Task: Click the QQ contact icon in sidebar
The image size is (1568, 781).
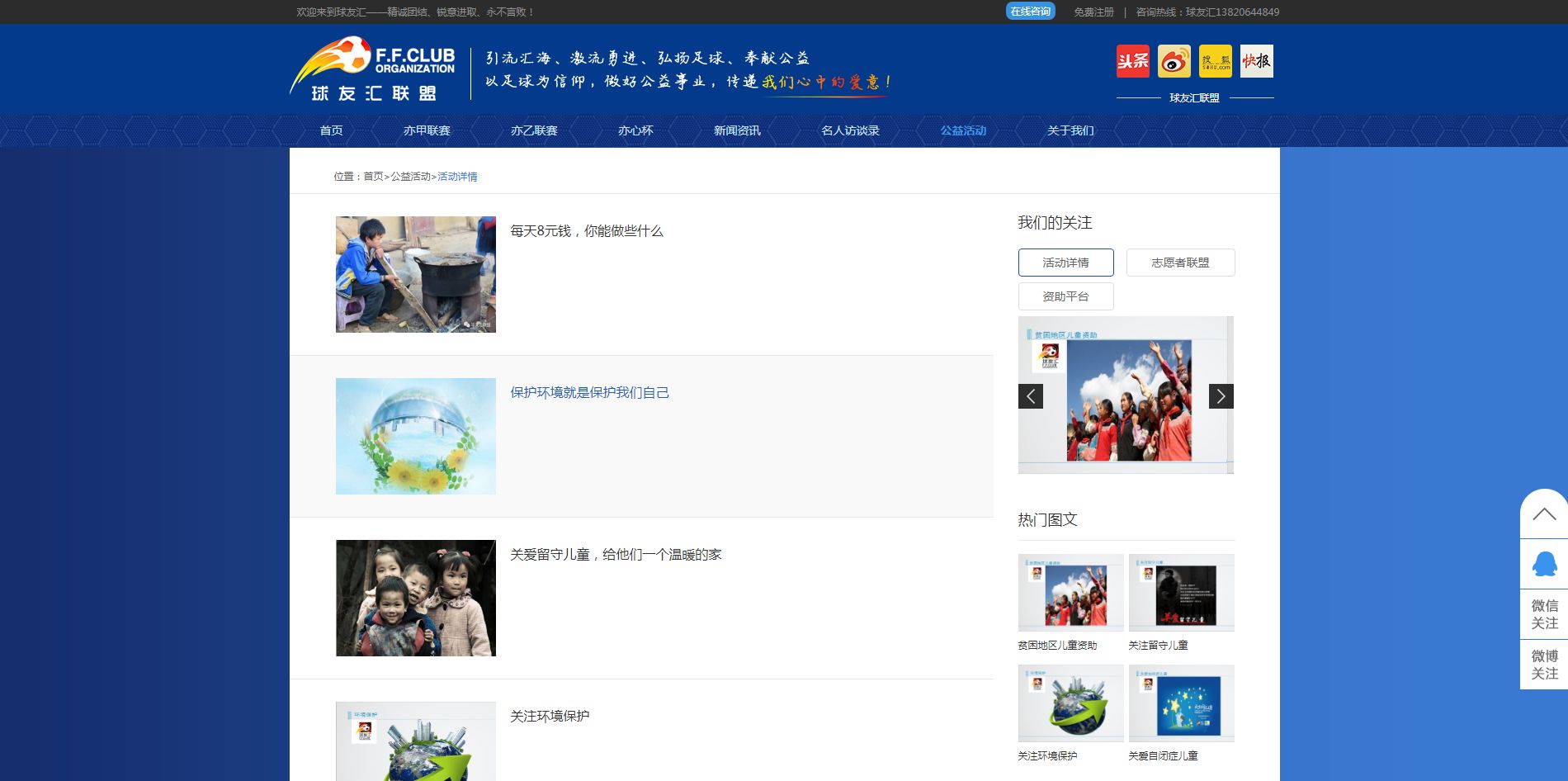Action: tap(1543, 564)
